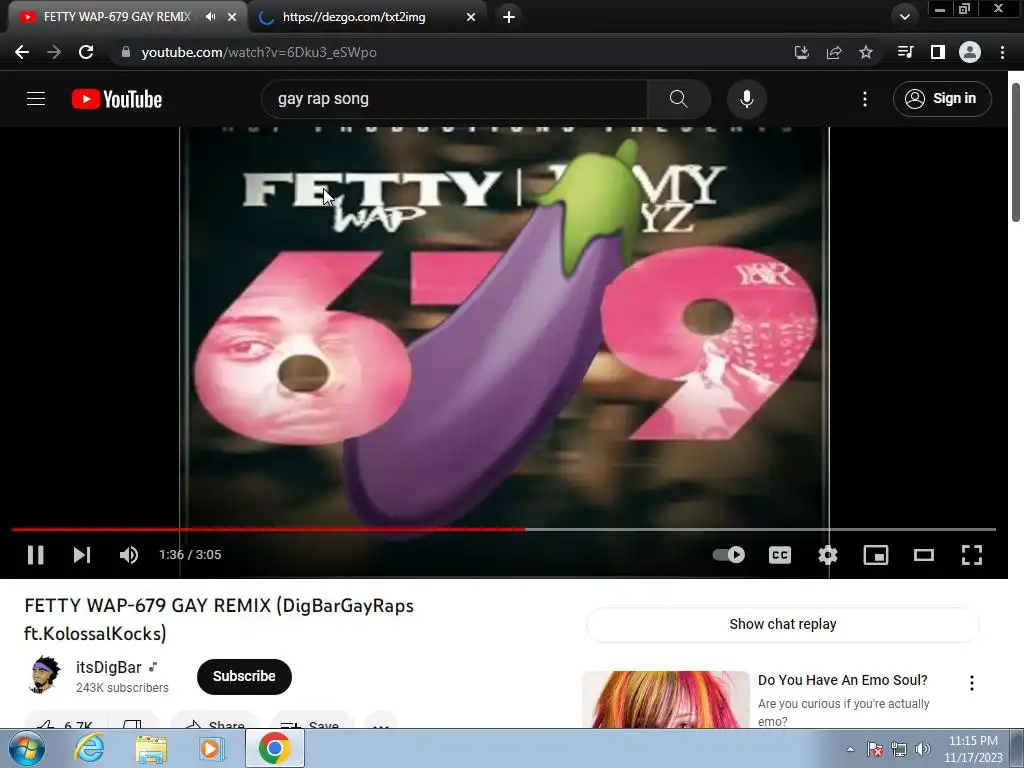Focus the YouTube search box

(x=454, y=99)
